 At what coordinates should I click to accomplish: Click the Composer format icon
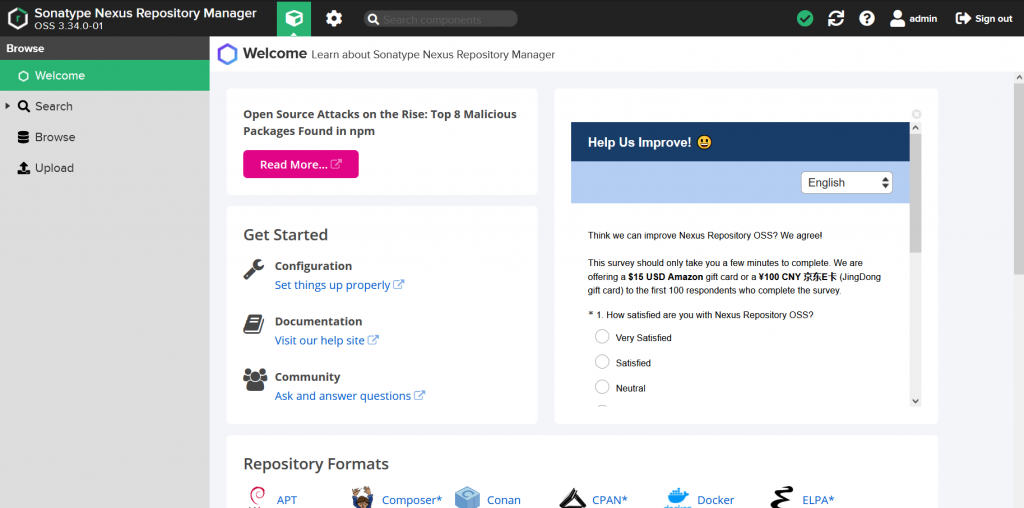pos(361,498)
